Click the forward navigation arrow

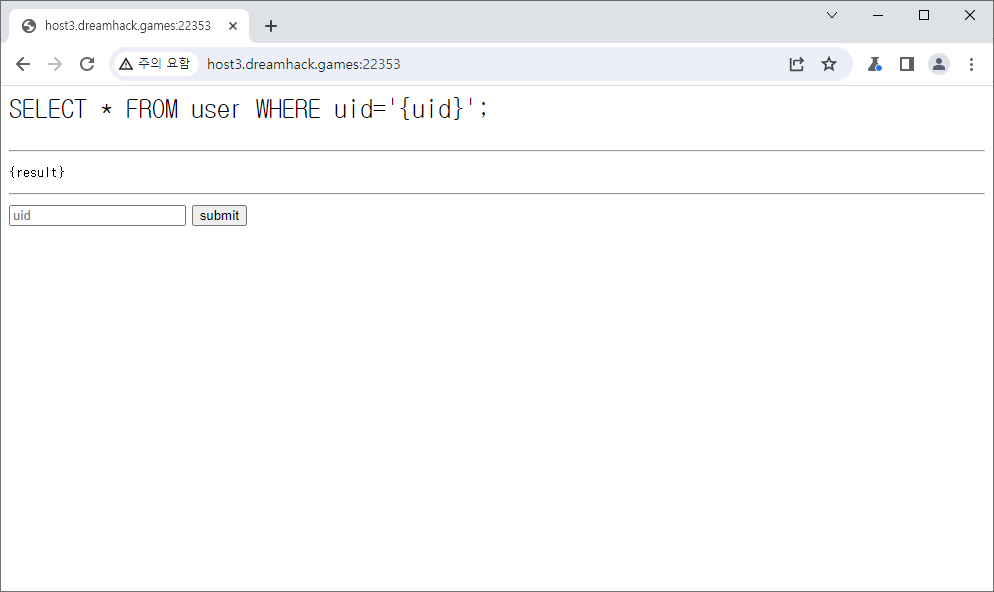click(x=55, y=64)
